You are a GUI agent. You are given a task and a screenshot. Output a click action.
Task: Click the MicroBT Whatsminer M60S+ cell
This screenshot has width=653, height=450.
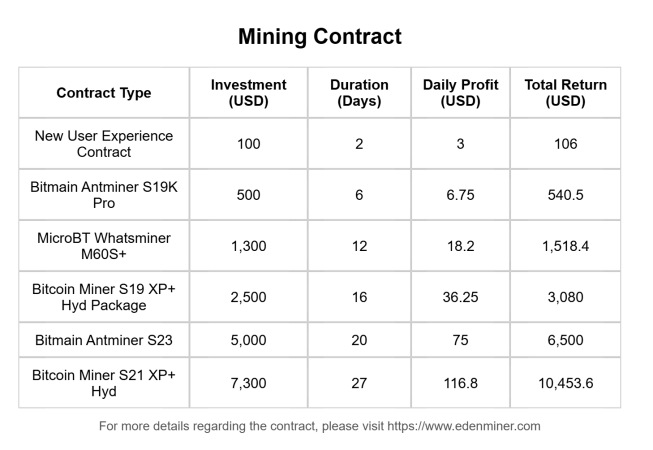[104, 246]
